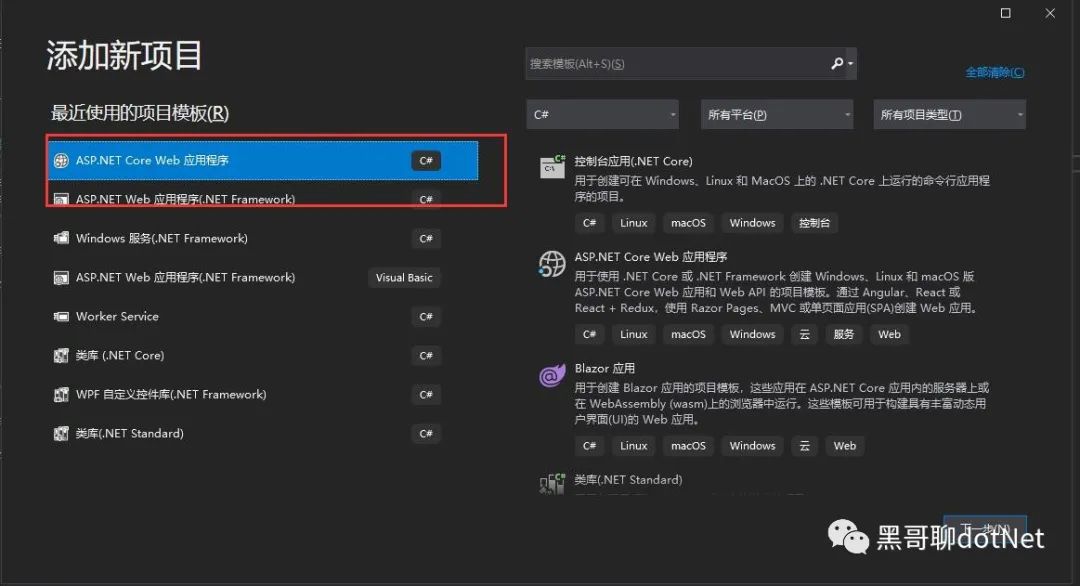The image size is (1080, 586).
Task: Click the C# badge on Windows 服务 row
Action: 426,238
